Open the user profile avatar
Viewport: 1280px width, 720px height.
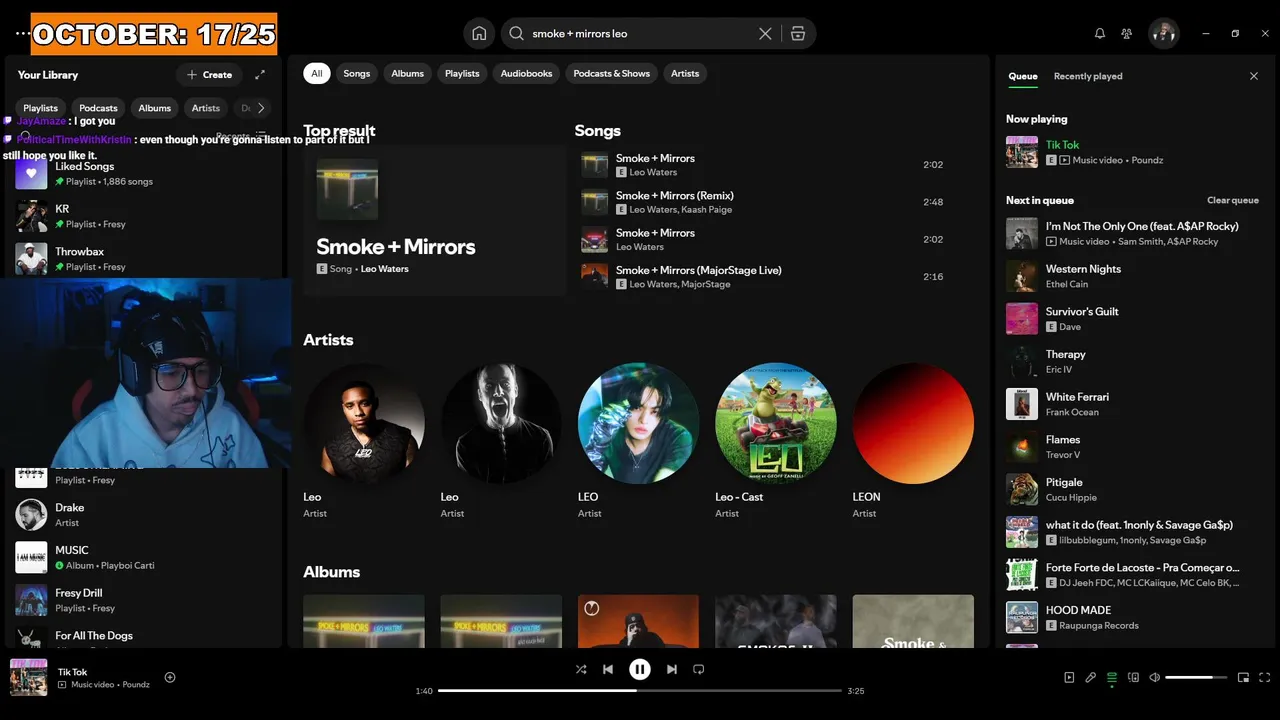pos(1163,33)
